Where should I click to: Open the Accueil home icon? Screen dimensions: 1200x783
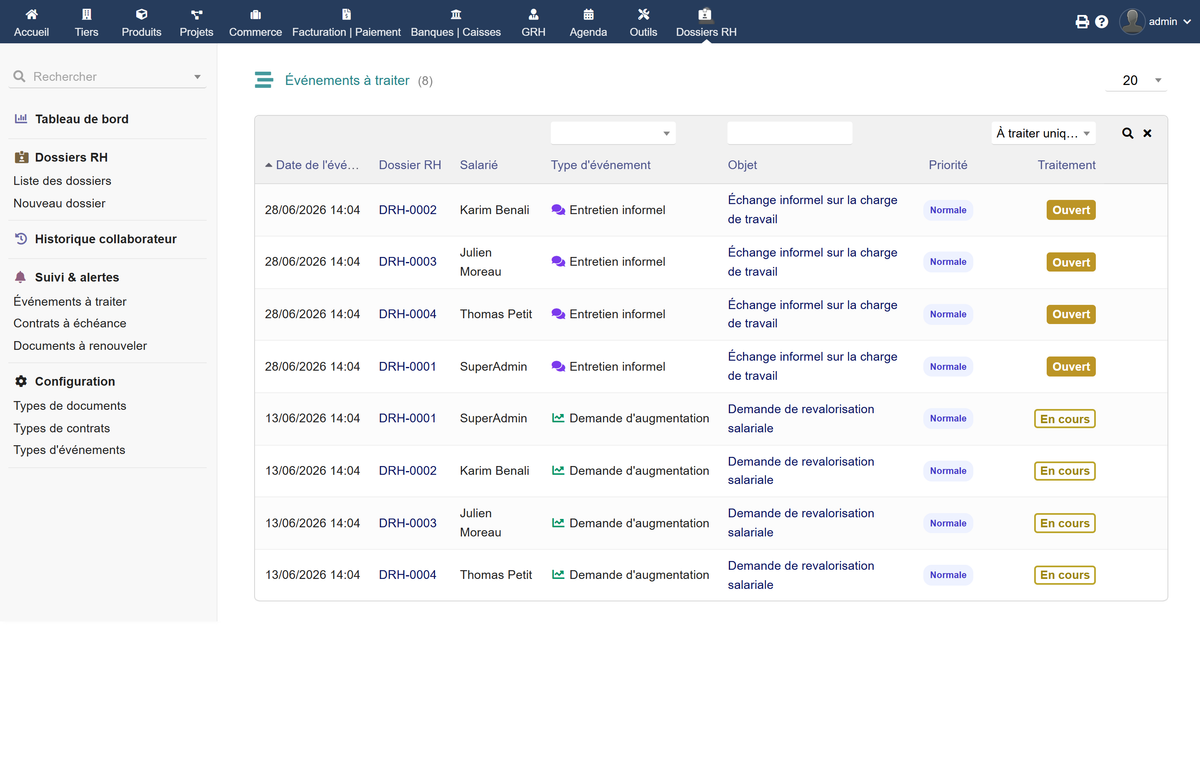31,15
